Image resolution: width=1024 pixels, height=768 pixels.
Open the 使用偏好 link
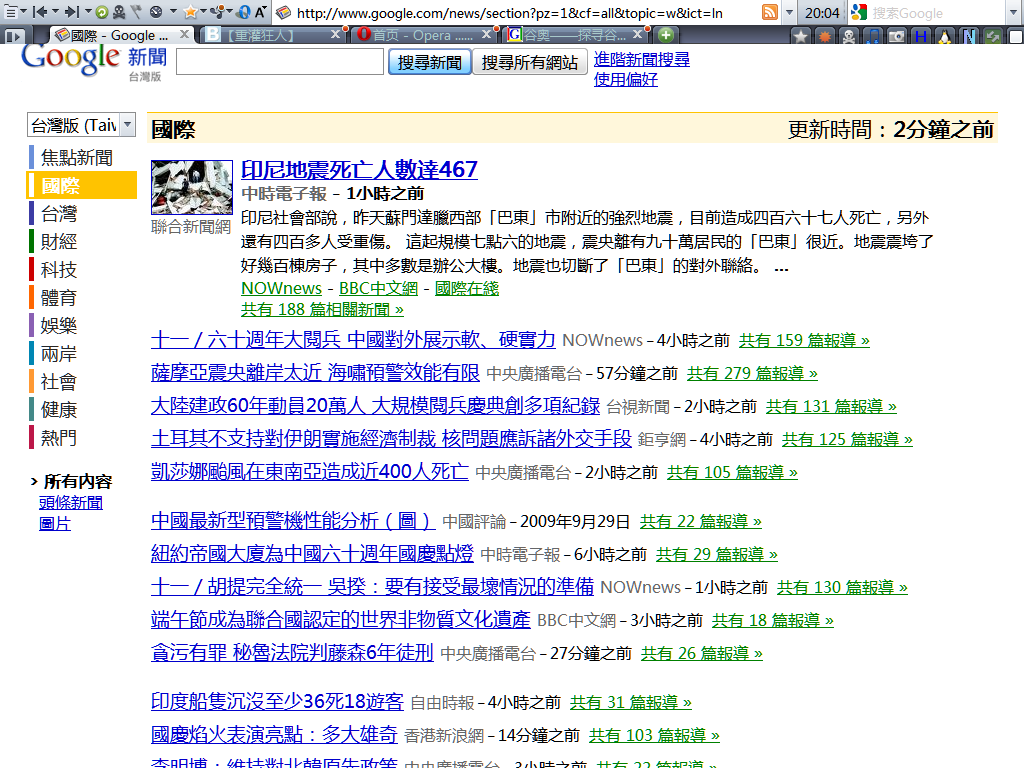(x=626, y=80)
